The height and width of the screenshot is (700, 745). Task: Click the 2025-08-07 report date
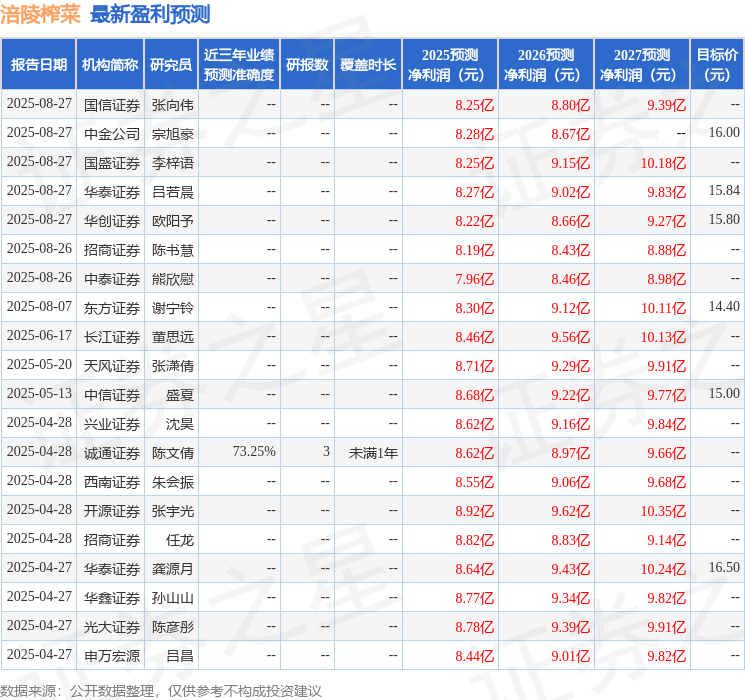click(39, 306)
